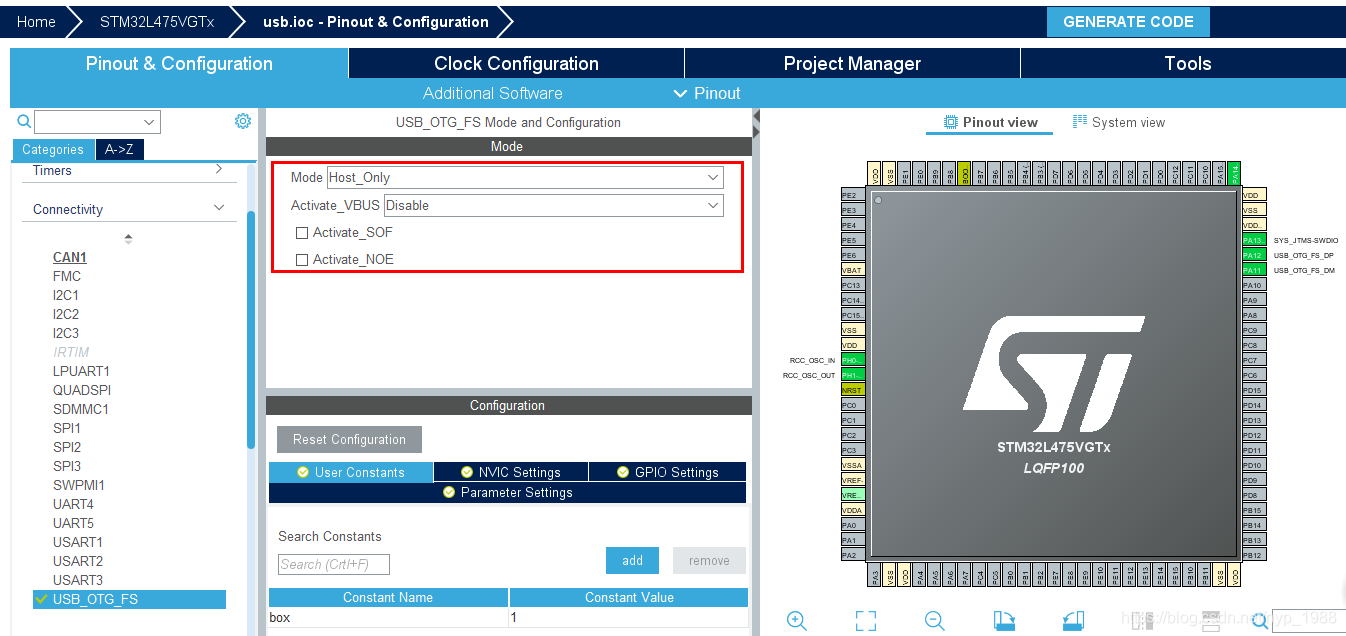
Task: Click the add constant button
Action: coord(633,561)
